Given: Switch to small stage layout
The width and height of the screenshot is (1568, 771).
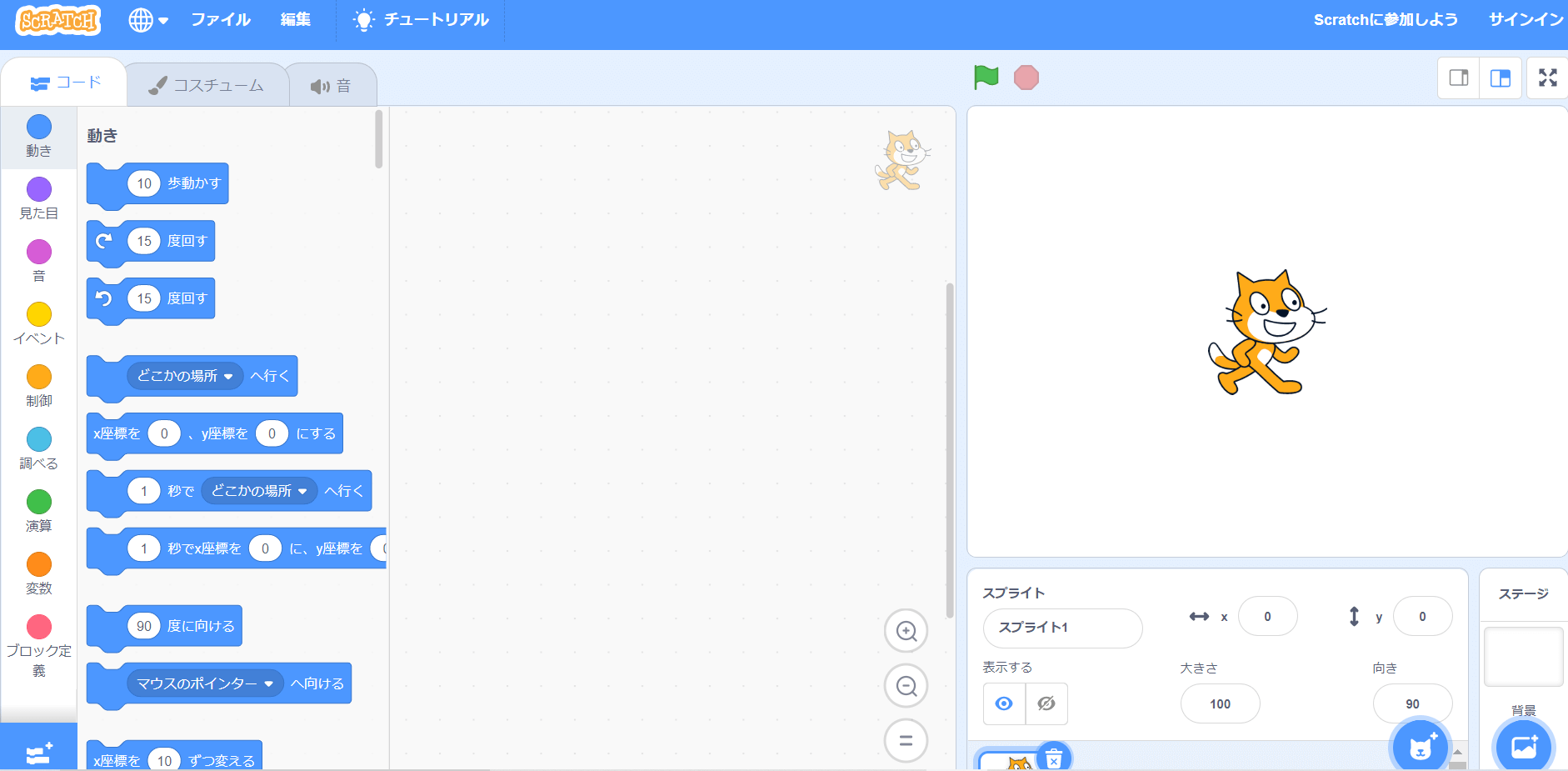Looking at the screenshot, I should [x=1459, y=78].
